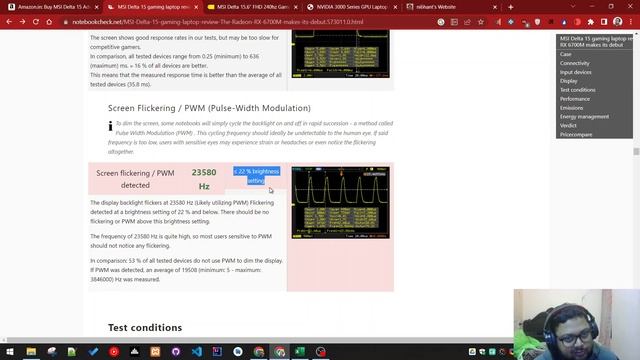Jump to the Pricecompare section
Screen dimensions: 640x360
click(x=576, y=134)
